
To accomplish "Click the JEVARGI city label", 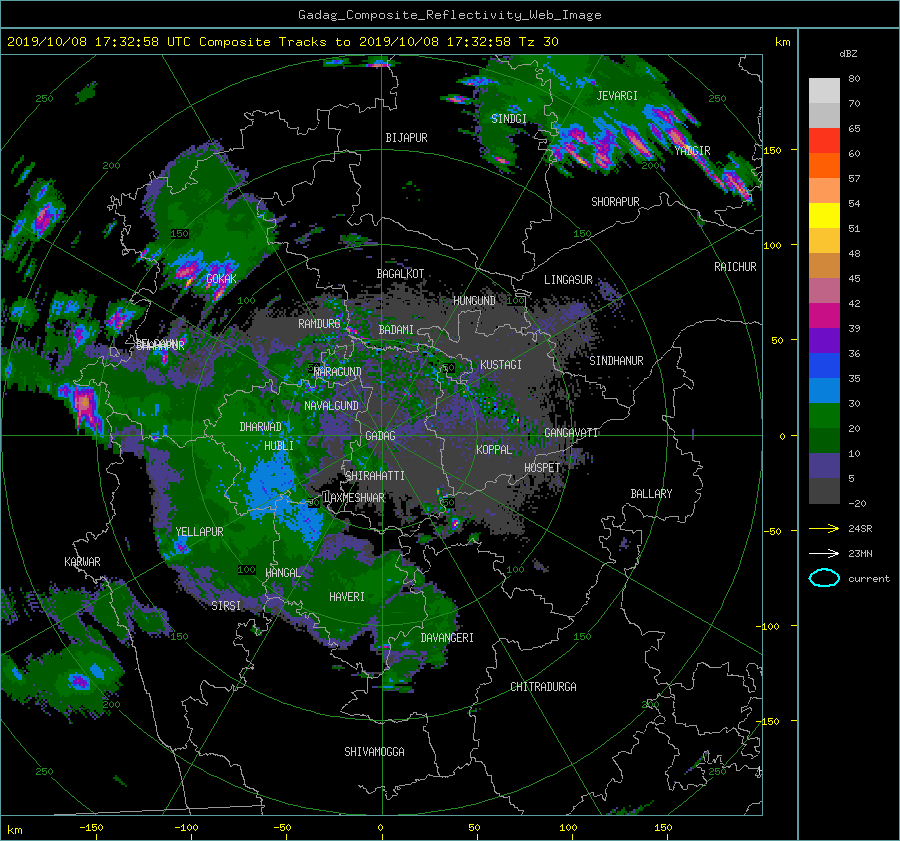I will (x=617, y=96).
